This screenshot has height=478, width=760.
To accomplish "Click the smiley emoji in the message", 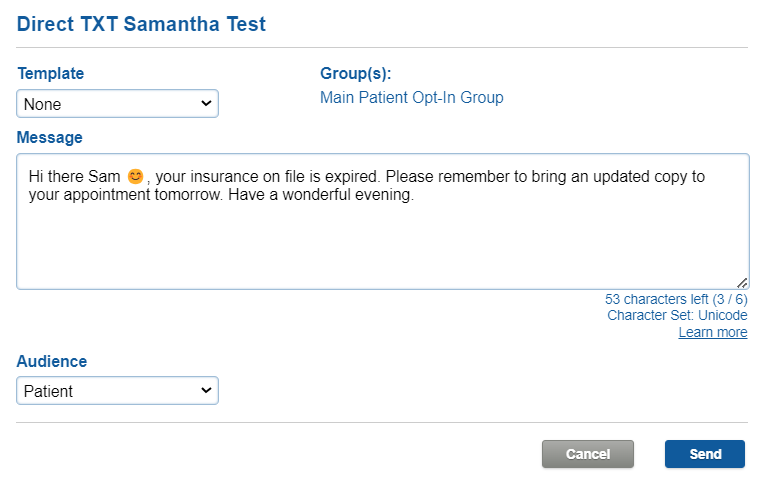I will 135,176.
